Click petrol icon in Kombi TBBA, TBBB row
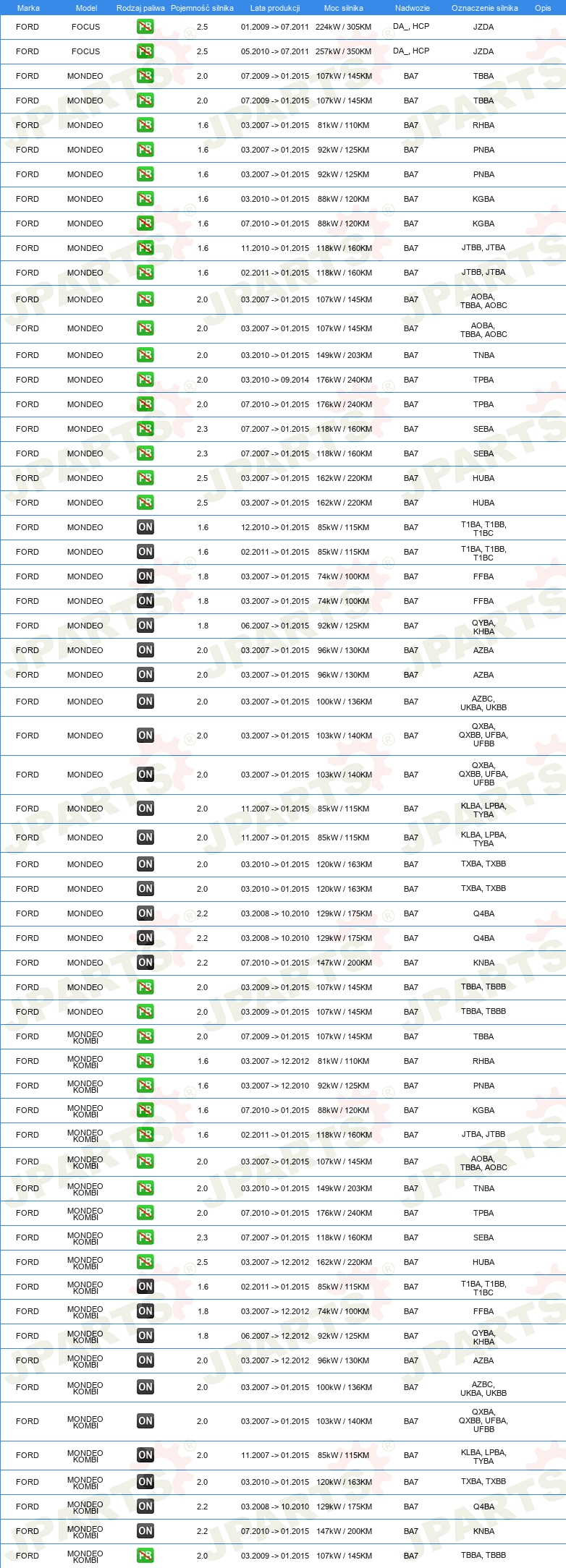The image size is (566, 1568). [x=145, y=1556]
